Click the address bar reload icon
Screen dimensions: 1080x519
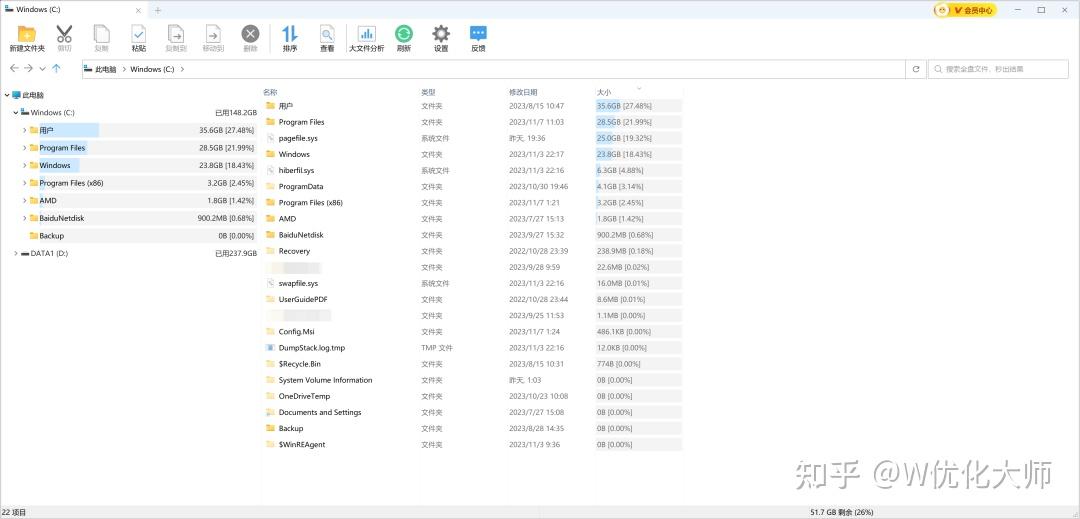915,69
